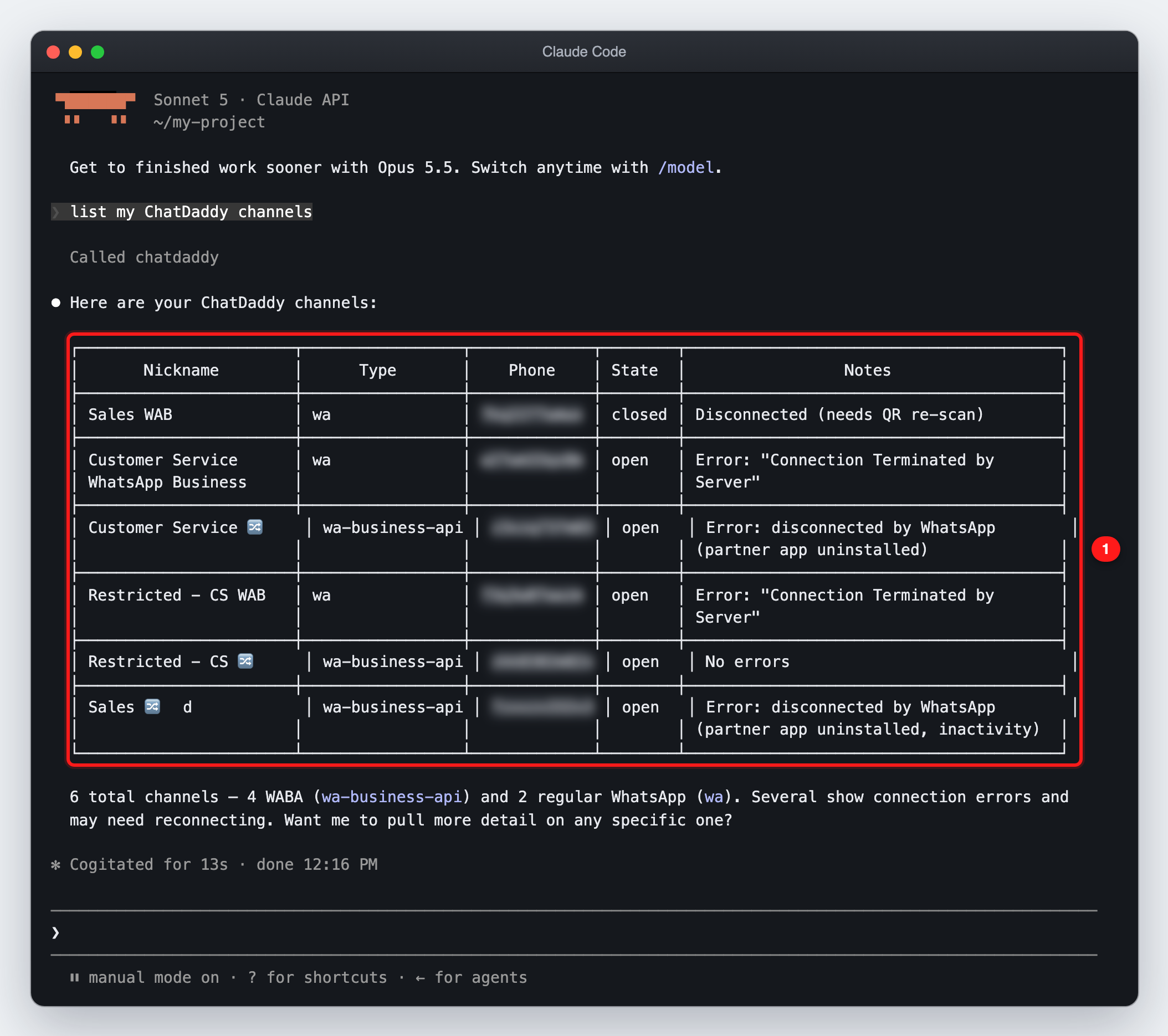Select the Sales WAB nickname cell
Image resolution: width=1168 pixels, height=1036 pixels.
click(130, 415)
